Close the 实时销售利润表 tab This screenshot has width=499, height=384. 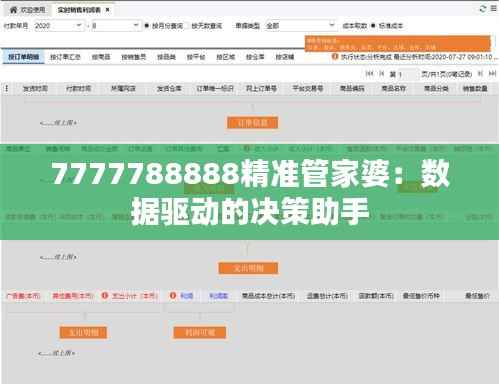pos(107,10)
